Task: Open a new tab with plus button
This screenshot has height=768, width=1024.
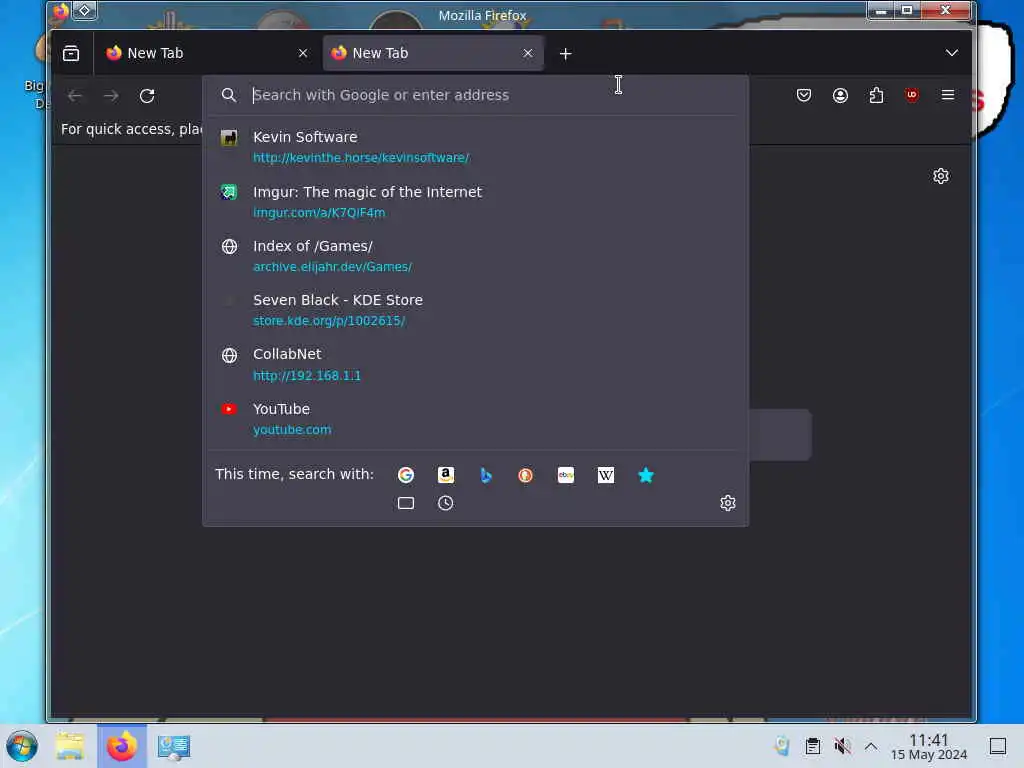Action: pos(566,54)
